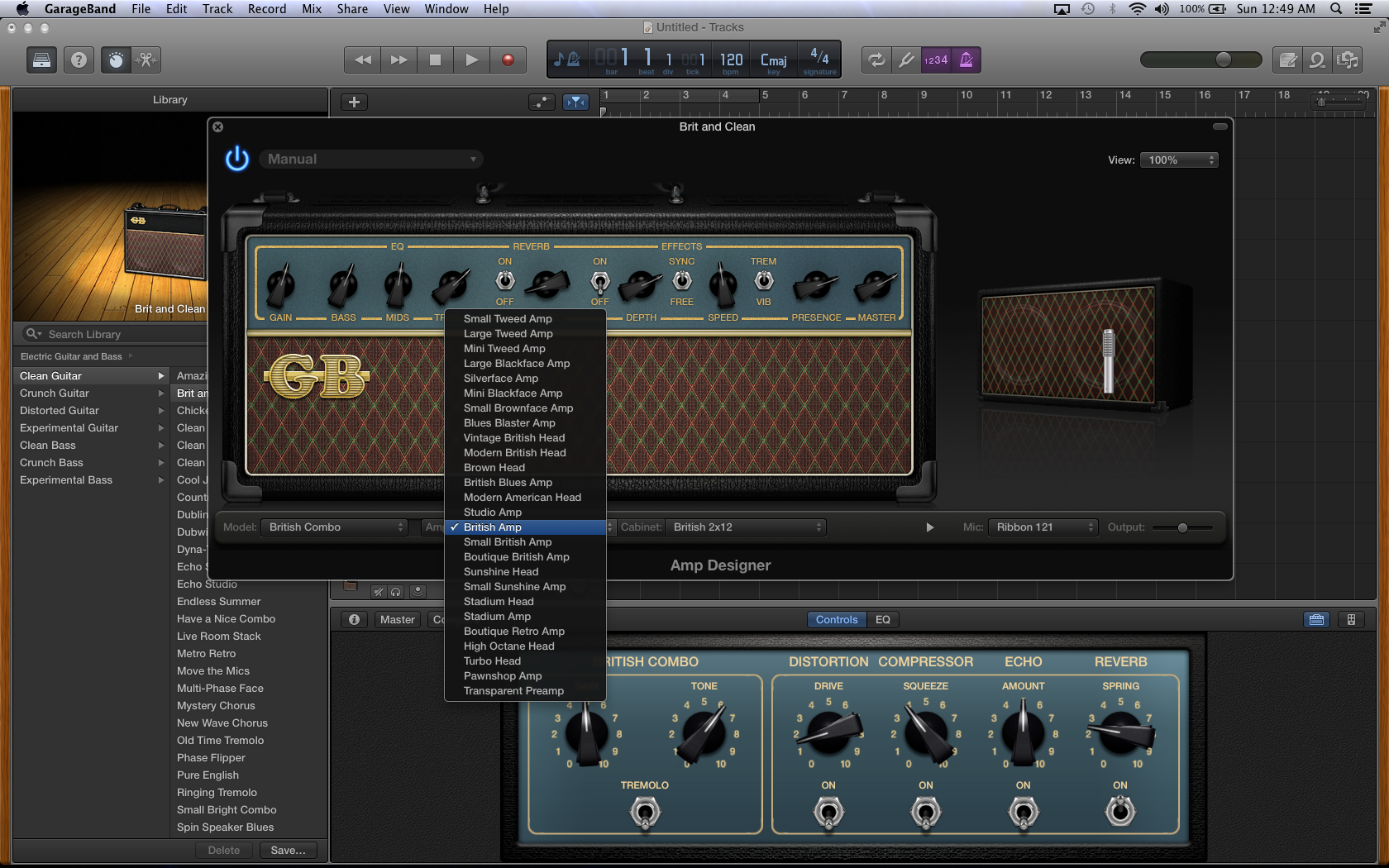Play the Amp Designer preview triangle
This screenshot has height=868, width=1389.
[x=929, y=527]
